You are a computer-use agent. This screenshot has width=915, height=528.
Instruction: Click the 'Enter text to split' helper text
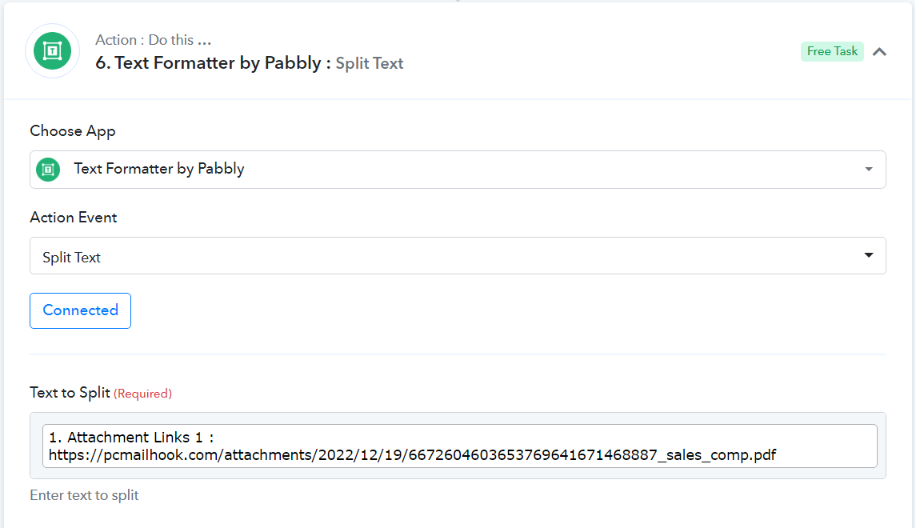84,495
